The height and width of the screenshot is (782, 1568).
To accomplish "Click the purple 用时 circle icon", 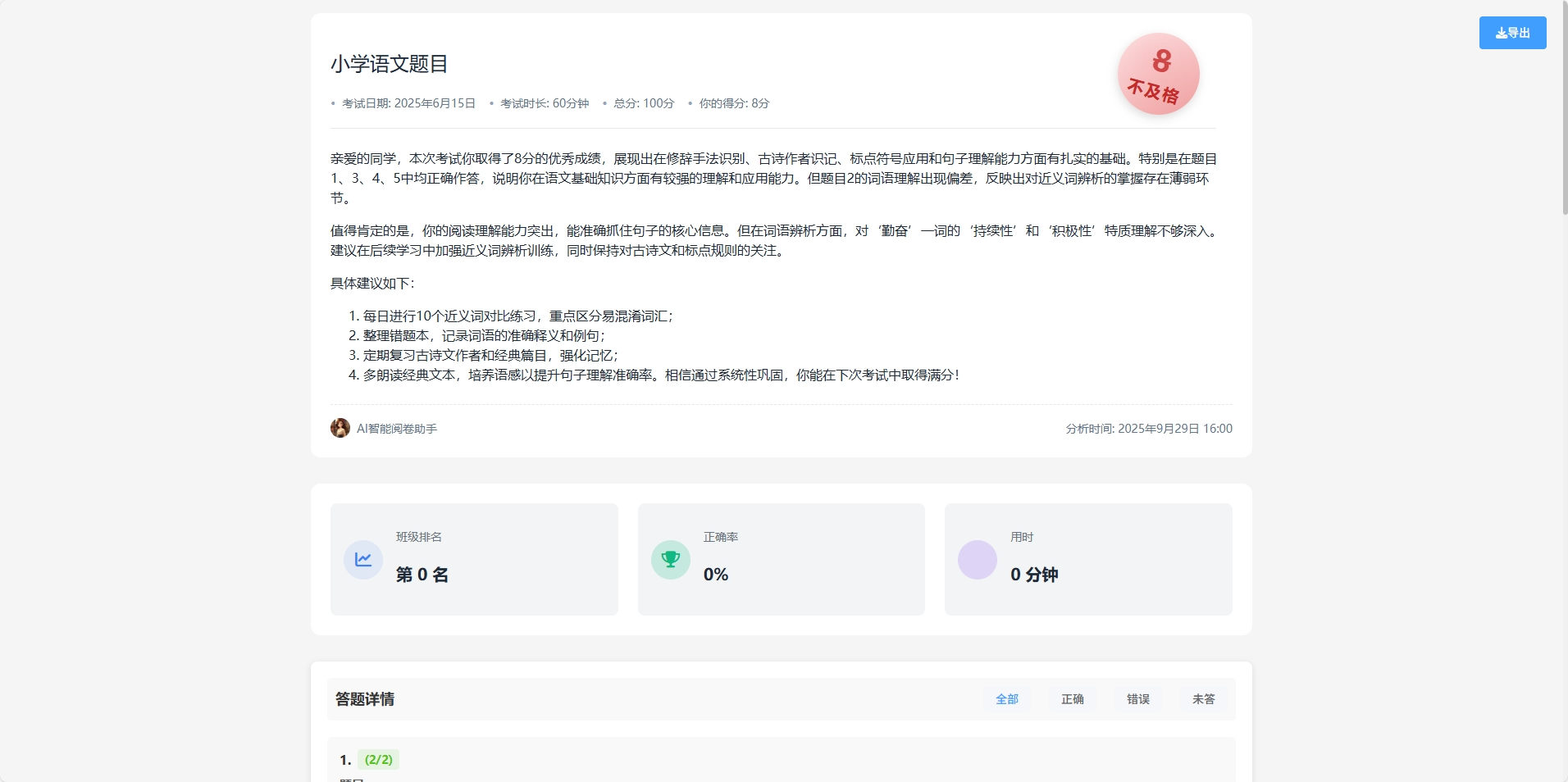I will pyautogui.click(x=978, y=560).
